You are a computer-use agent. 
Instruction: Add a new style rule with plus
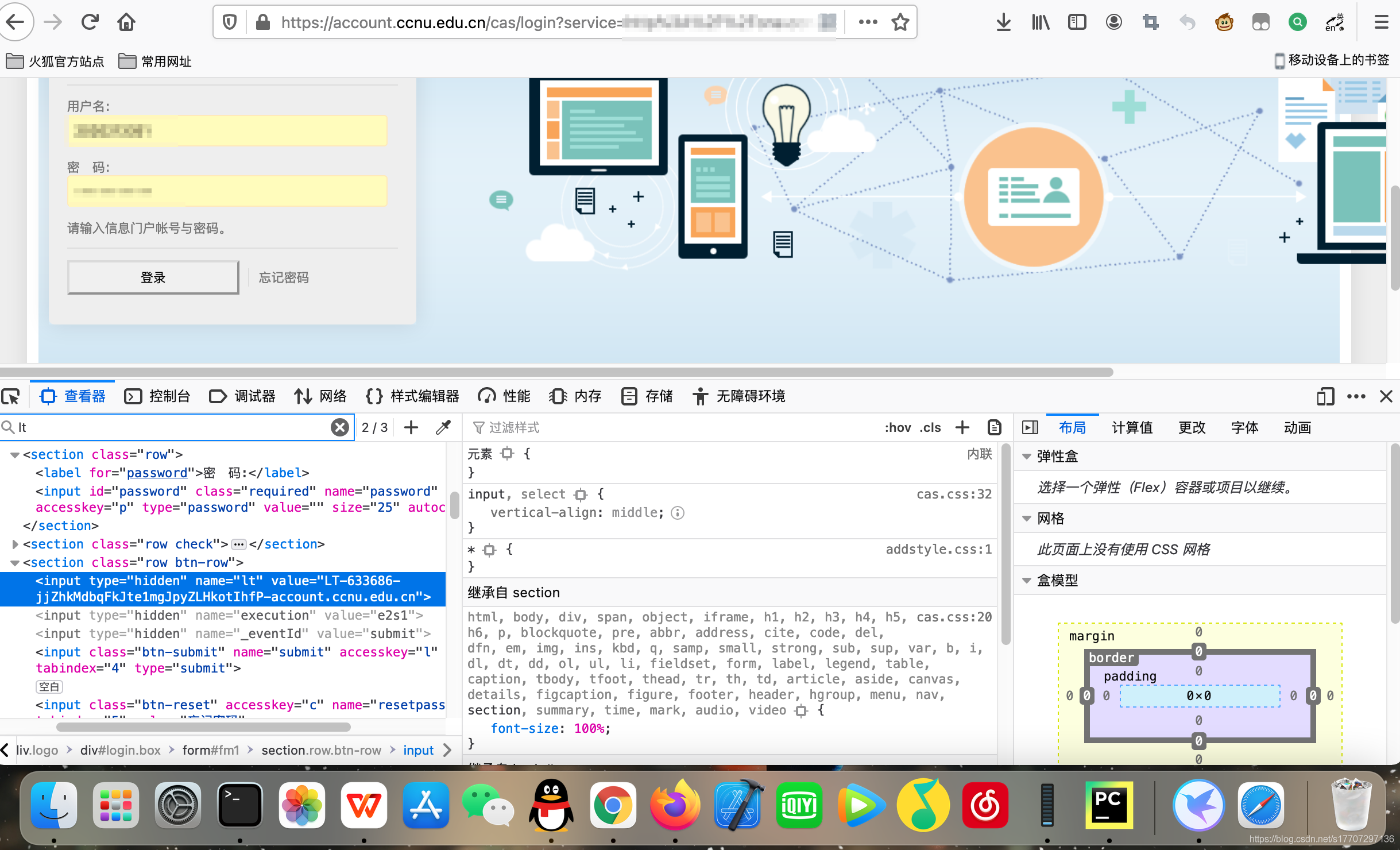coord(962,427)
